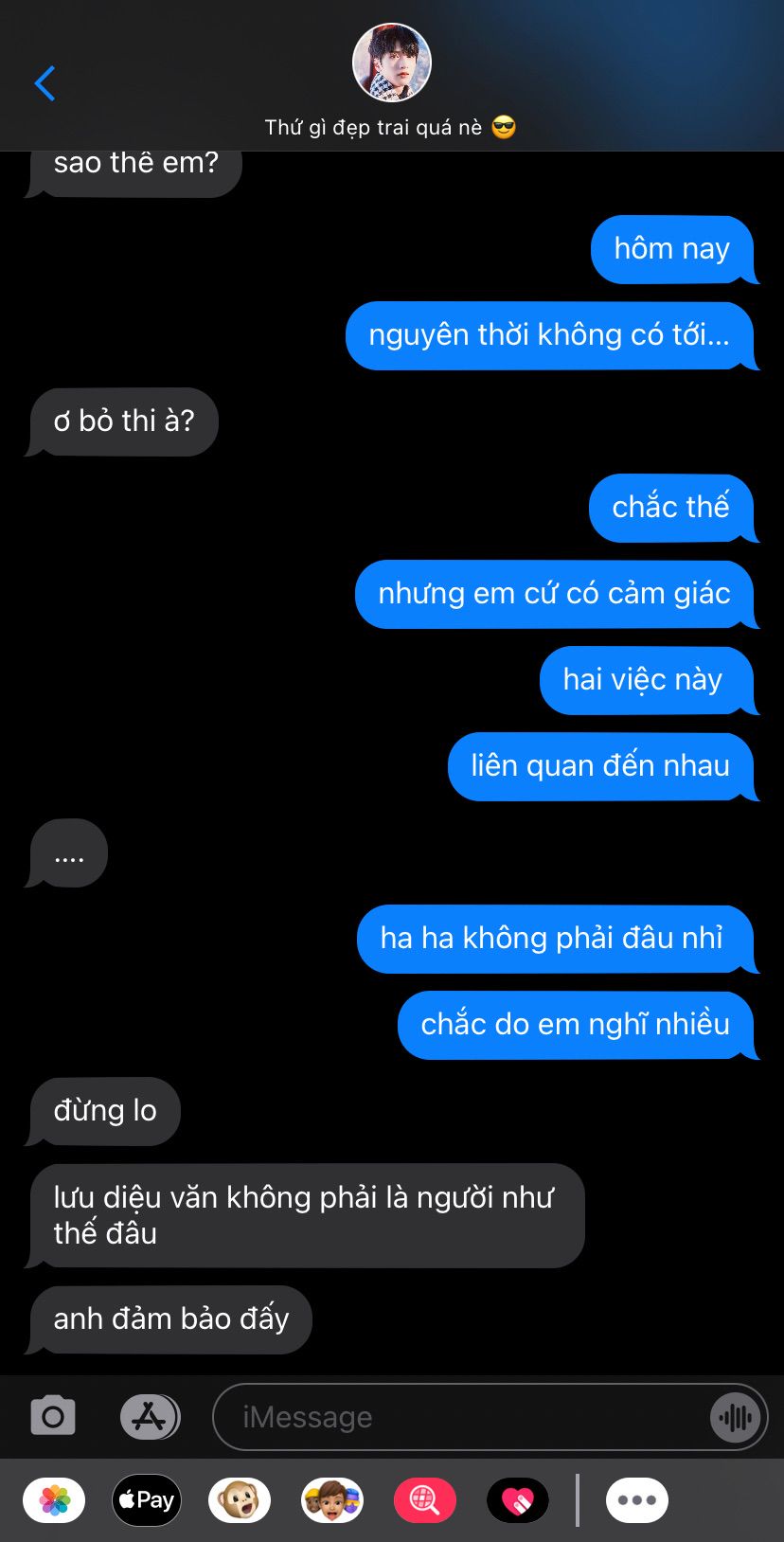Tap the audio message waveform icon

tap(736, 1417)
